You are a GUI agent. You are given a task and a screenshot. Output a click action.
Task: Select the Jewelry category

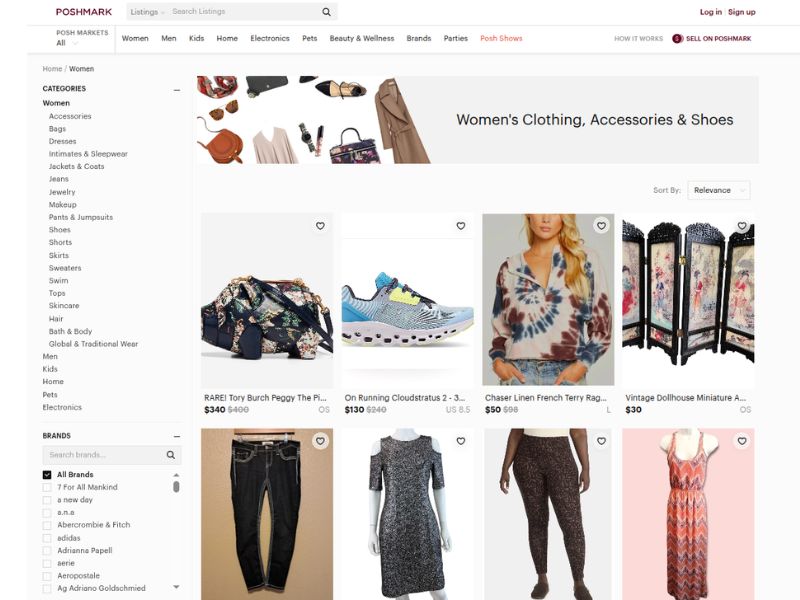click(62, 192)
